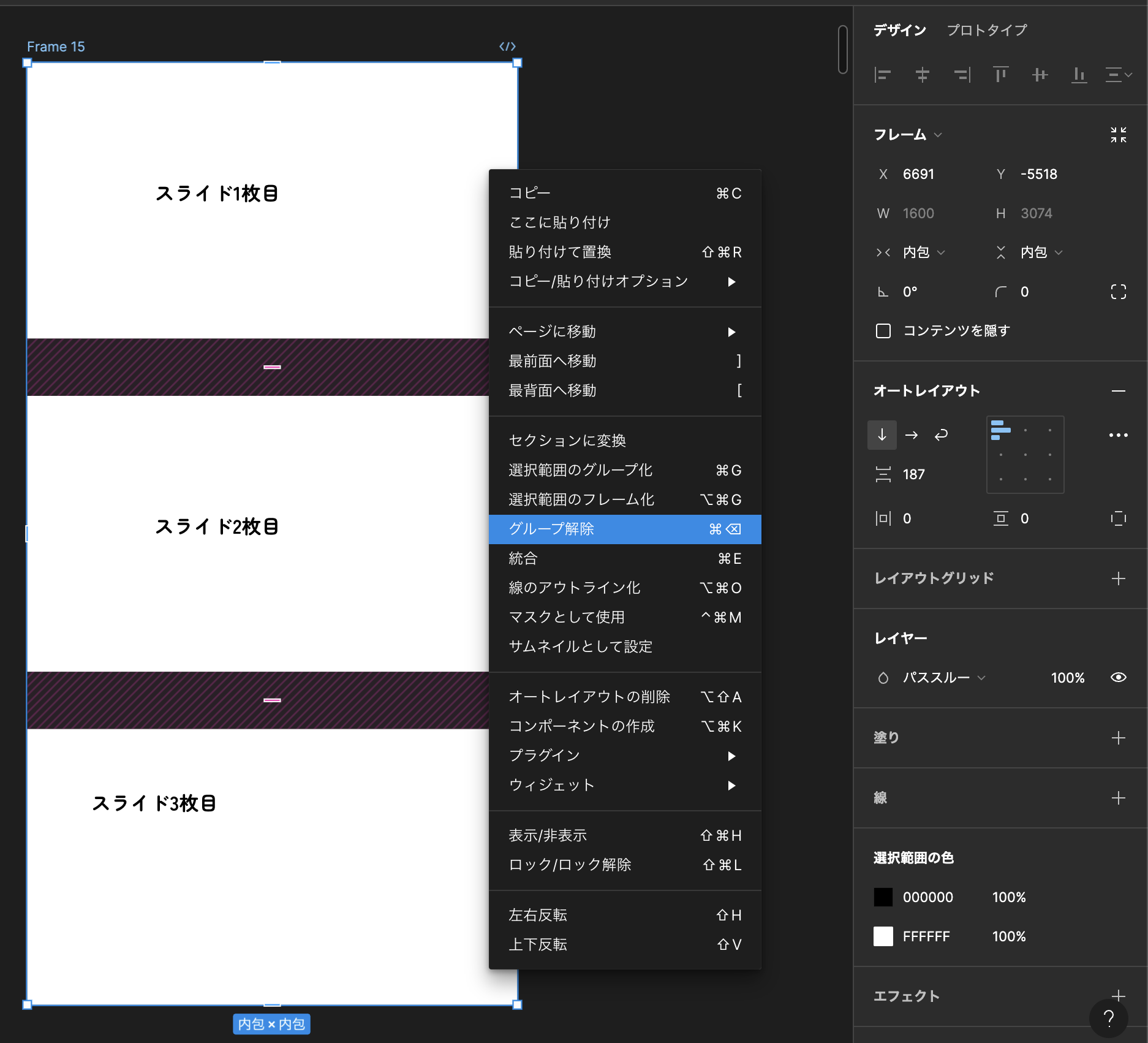1148x1043 pixels.
Task: Click the align horizontal centers icon
Action: [x=922, y=75]
